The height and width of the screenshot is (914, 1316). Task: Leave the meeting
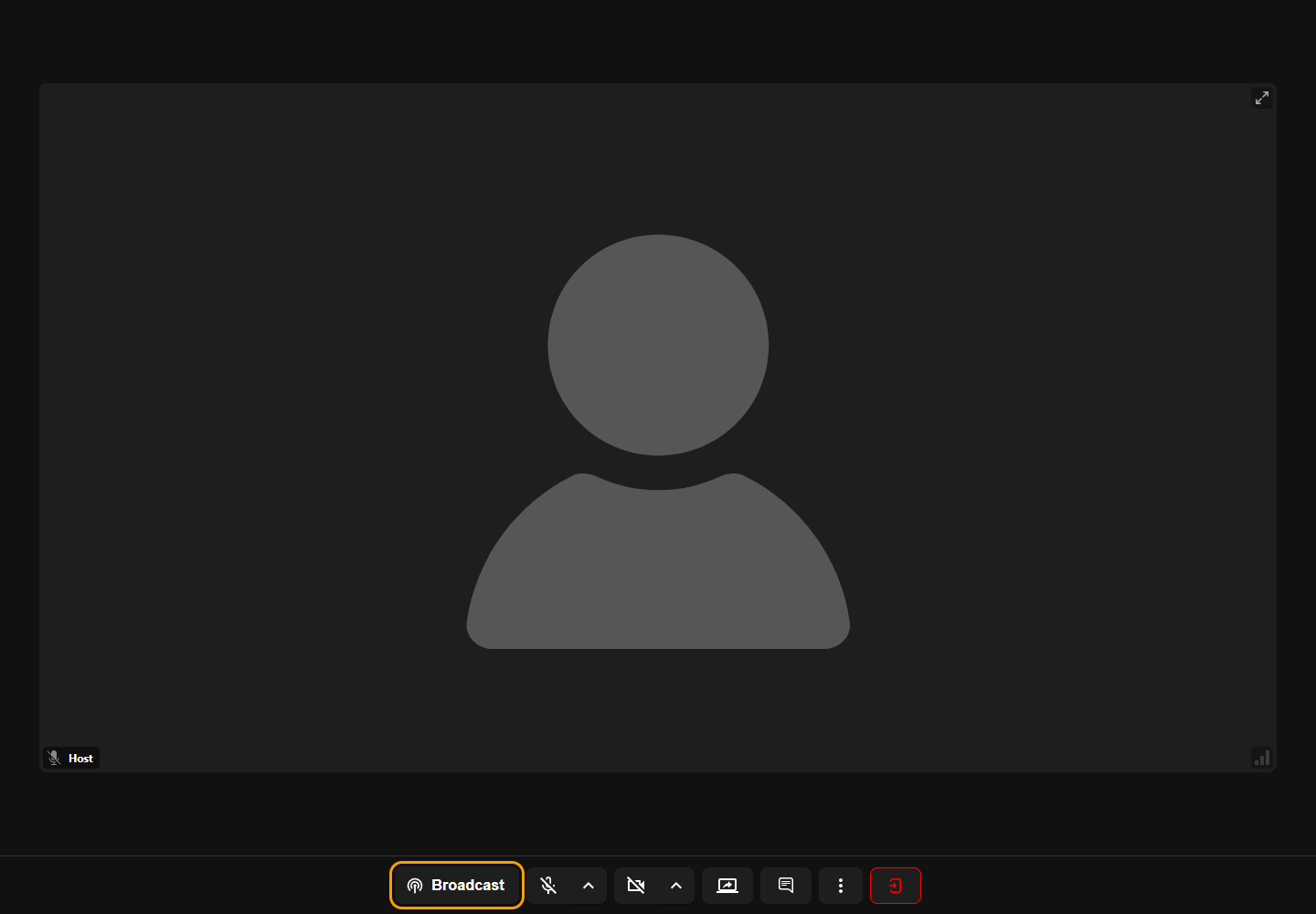[x=896, y=885]
